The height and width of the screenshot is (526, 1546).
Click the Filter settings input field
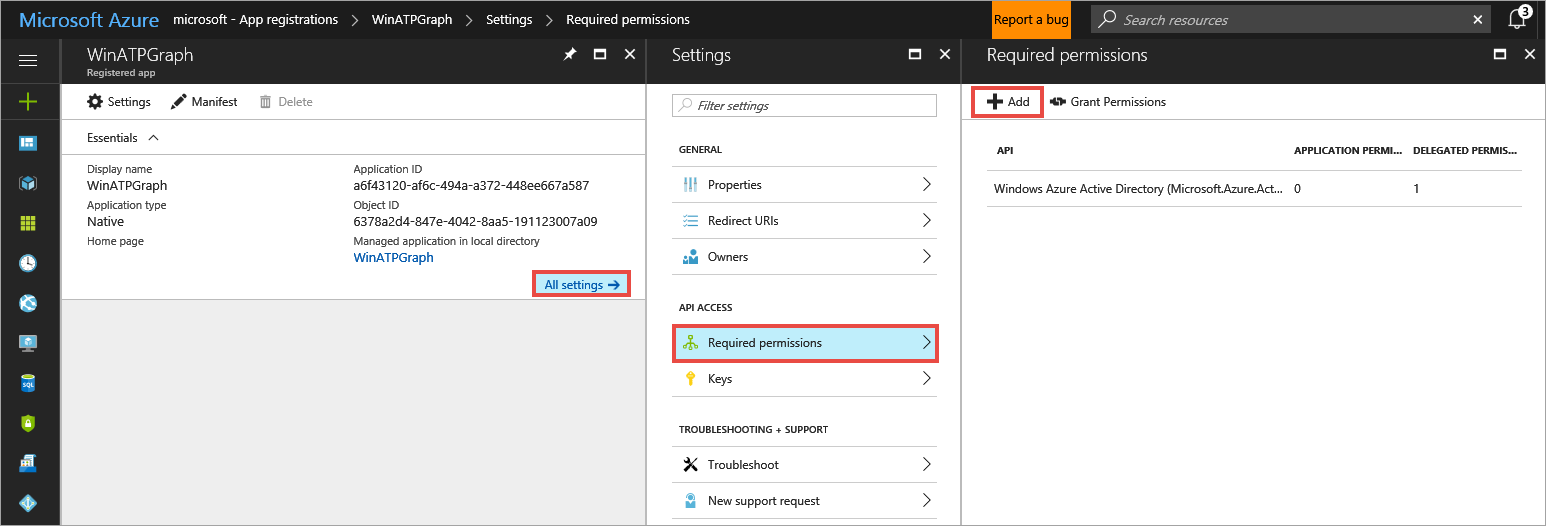[x=805, y=106]
